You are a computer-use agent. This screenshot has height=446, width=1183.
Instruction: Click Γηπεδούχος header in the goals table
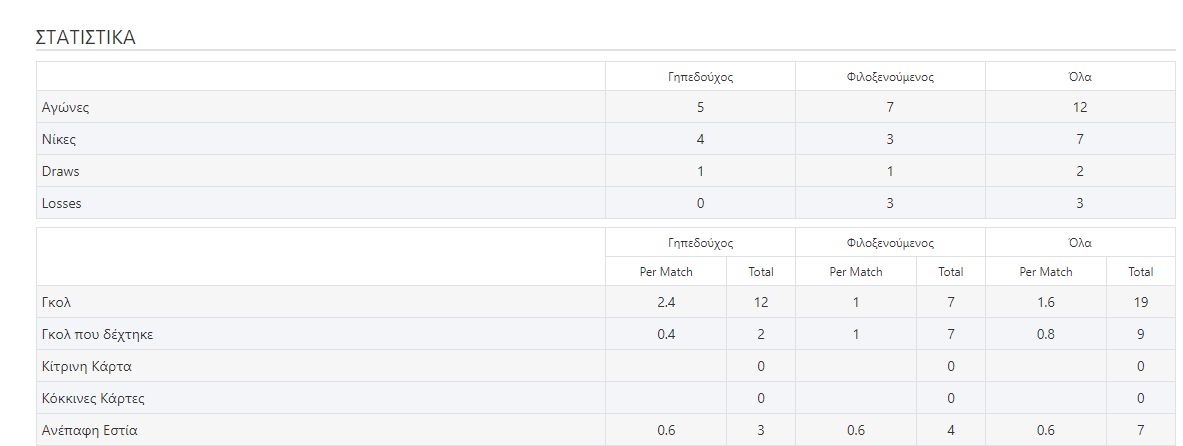700,243
